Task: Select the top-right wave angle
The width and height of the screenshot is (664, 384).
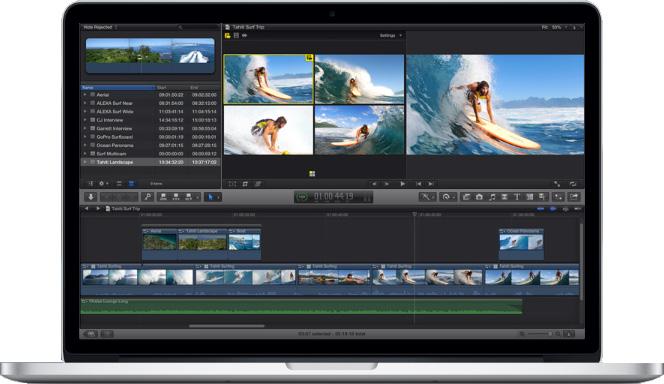Action: click(x=360, y=79)
